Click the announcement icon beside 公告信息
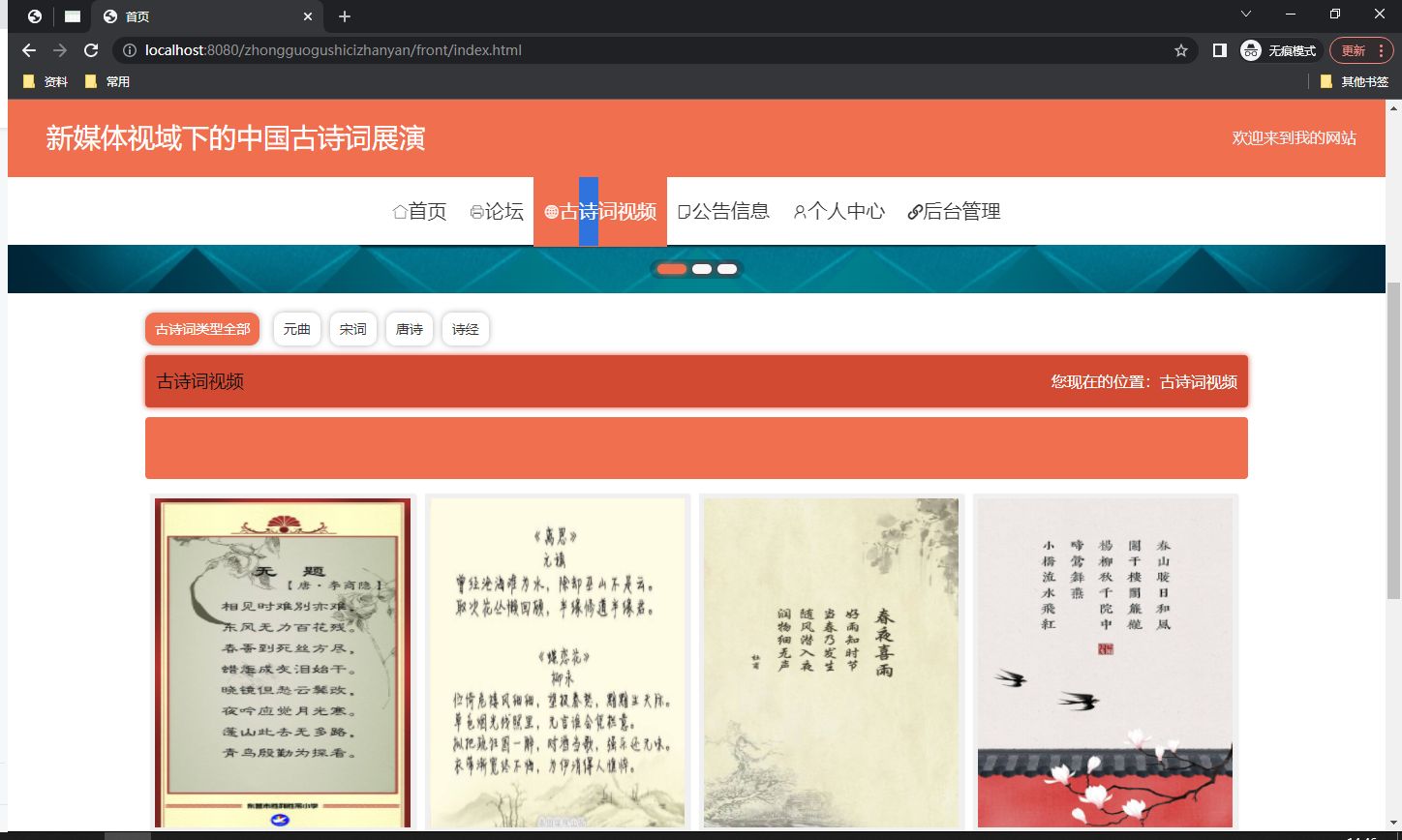 (684, 211)
